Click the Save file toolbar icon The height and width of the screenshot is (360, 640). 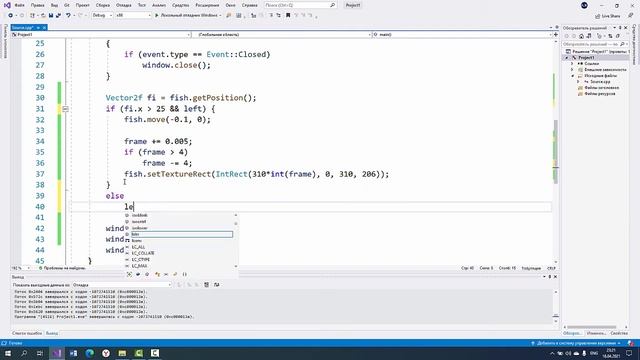pyautogui.click(x=51, y=16)
